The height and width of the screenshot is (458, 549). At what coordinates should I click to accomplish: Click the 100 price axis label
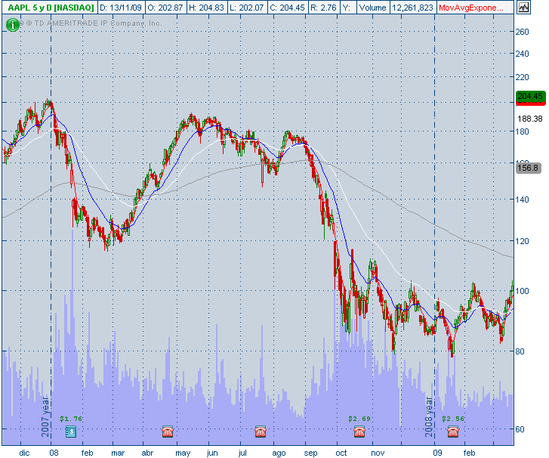point(522,291)
